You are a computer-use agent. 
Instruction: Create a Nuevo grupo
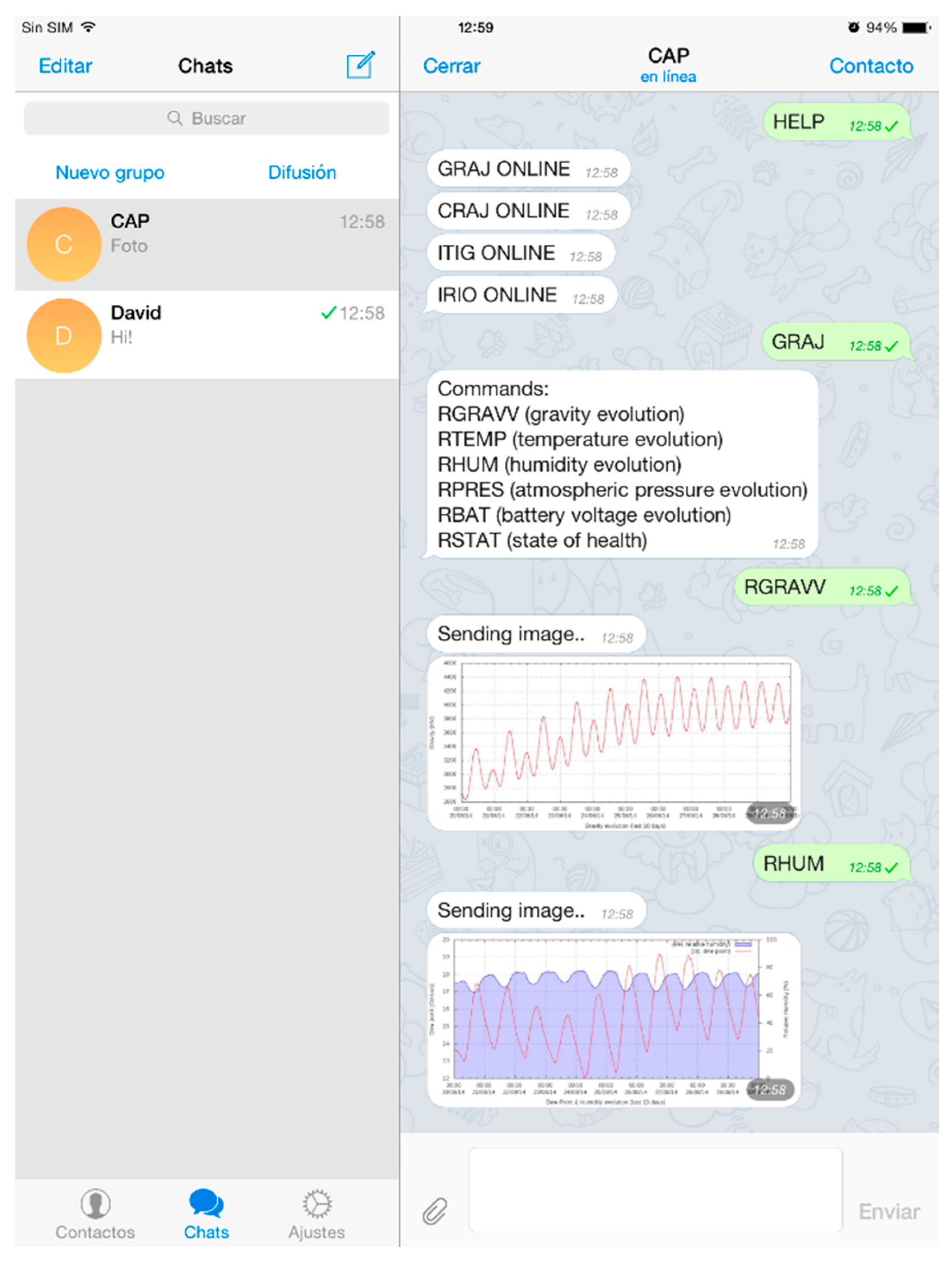[110, 172]
